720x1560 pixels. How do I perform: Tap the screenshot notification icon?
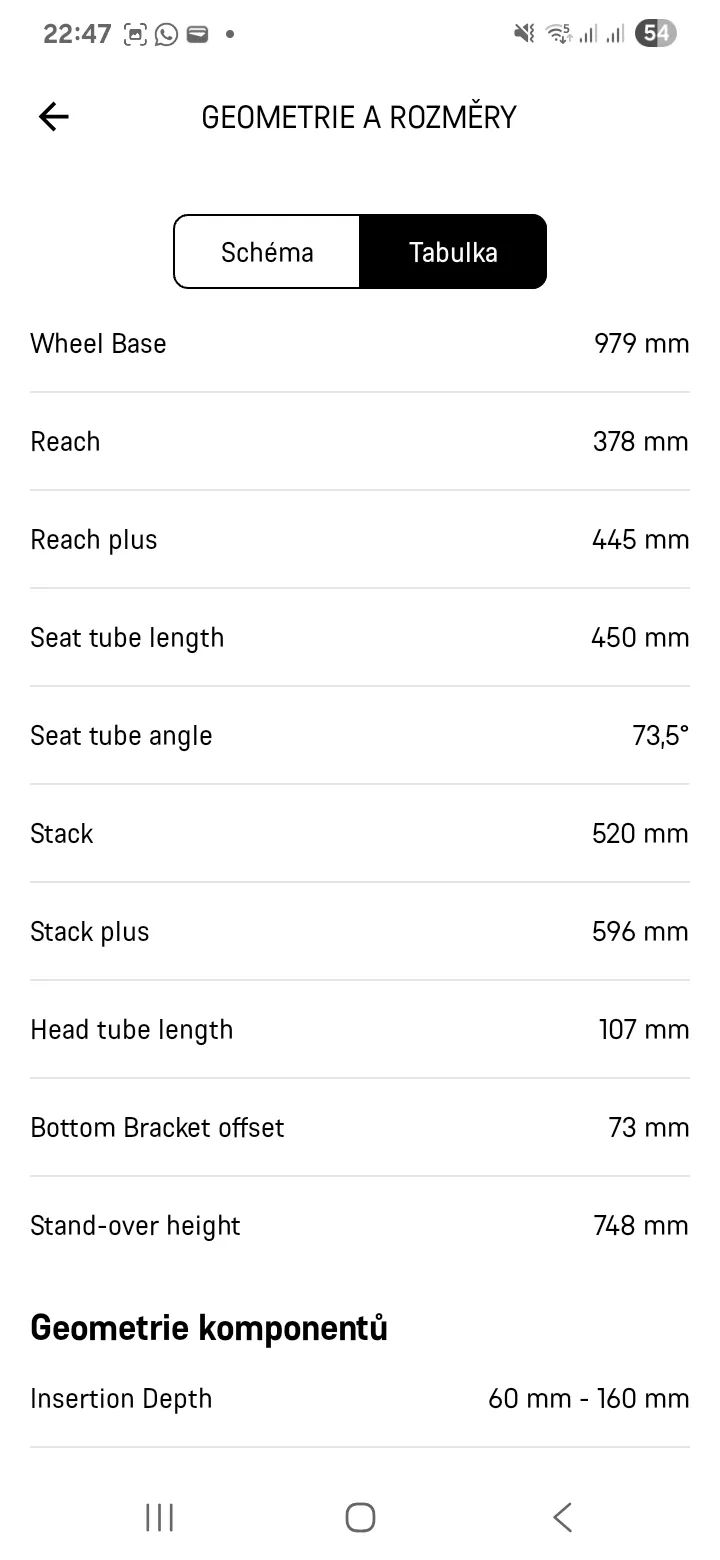tap(135, 34)
